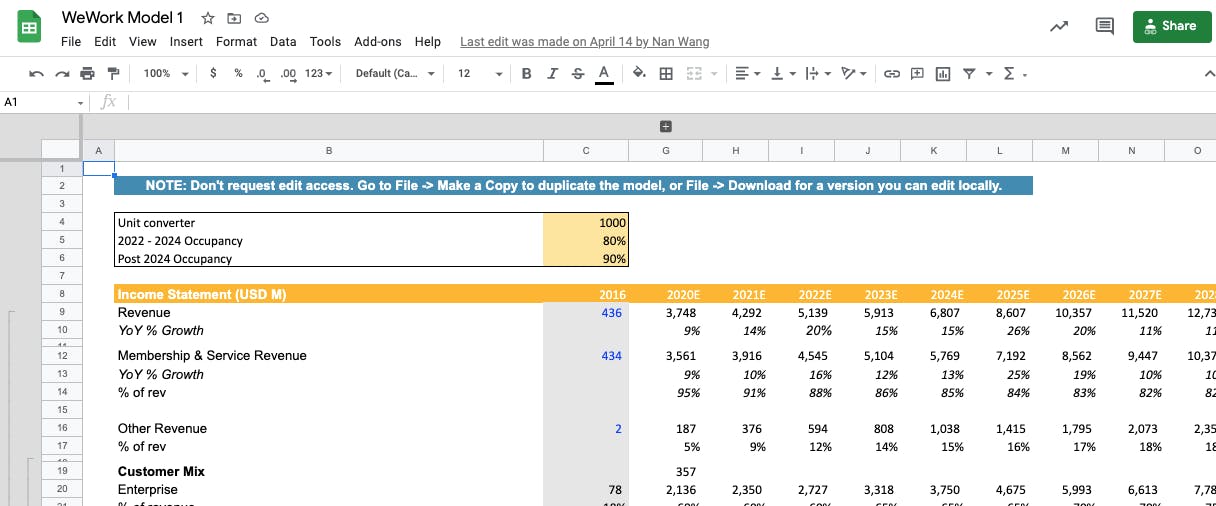Click the WeWork Model 1 document title
Image resolution: width=1216 pixels, height=506 pixels.
pyautogui.click(x=123, y=18)
